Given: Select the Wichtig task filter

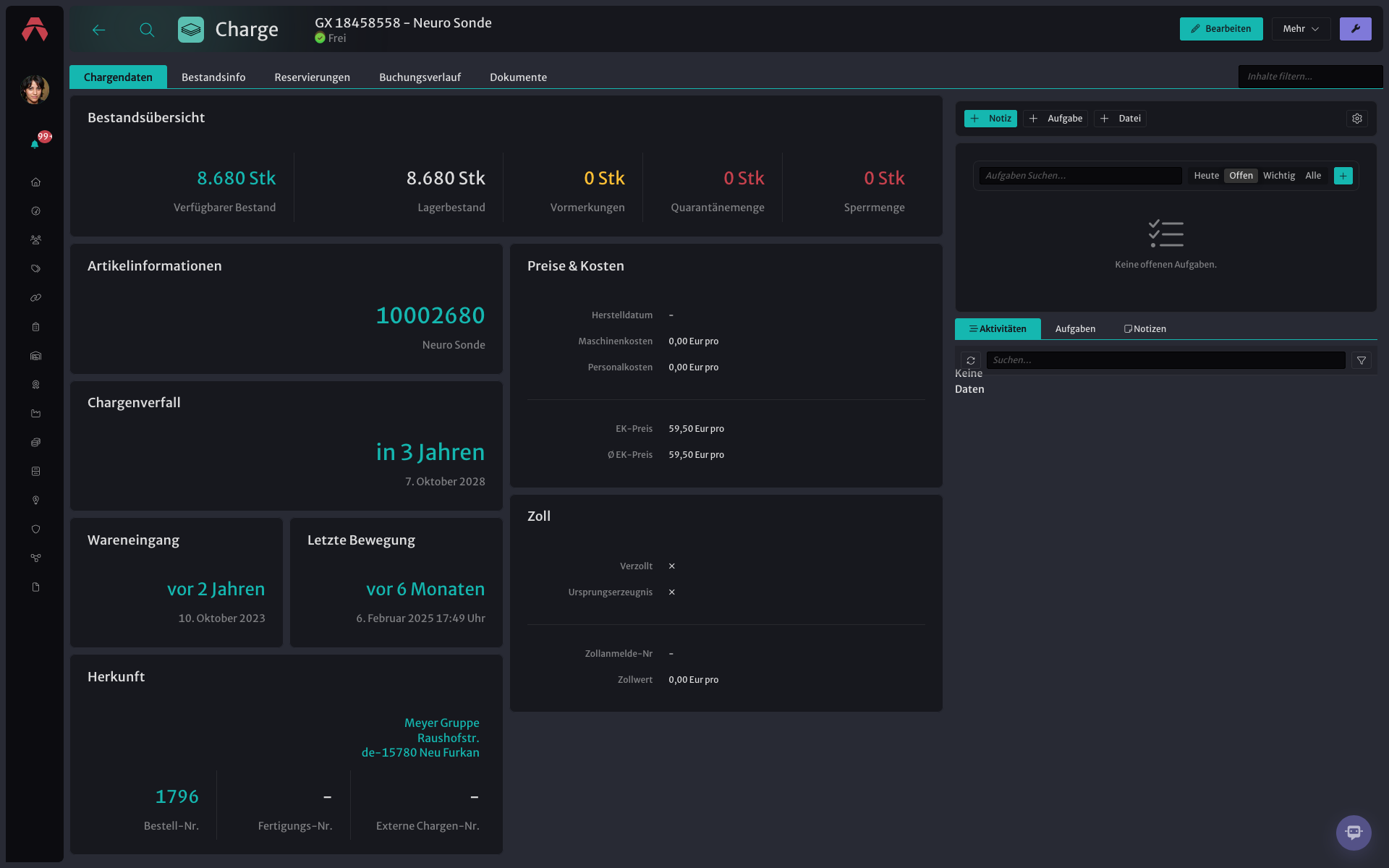Looking at the screenshot, I should 1278,176.
